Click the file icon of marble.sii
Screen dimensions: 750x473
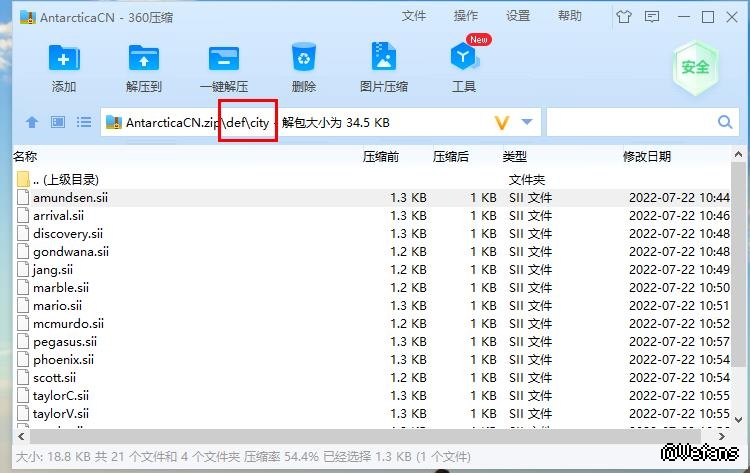coord(22,287)
